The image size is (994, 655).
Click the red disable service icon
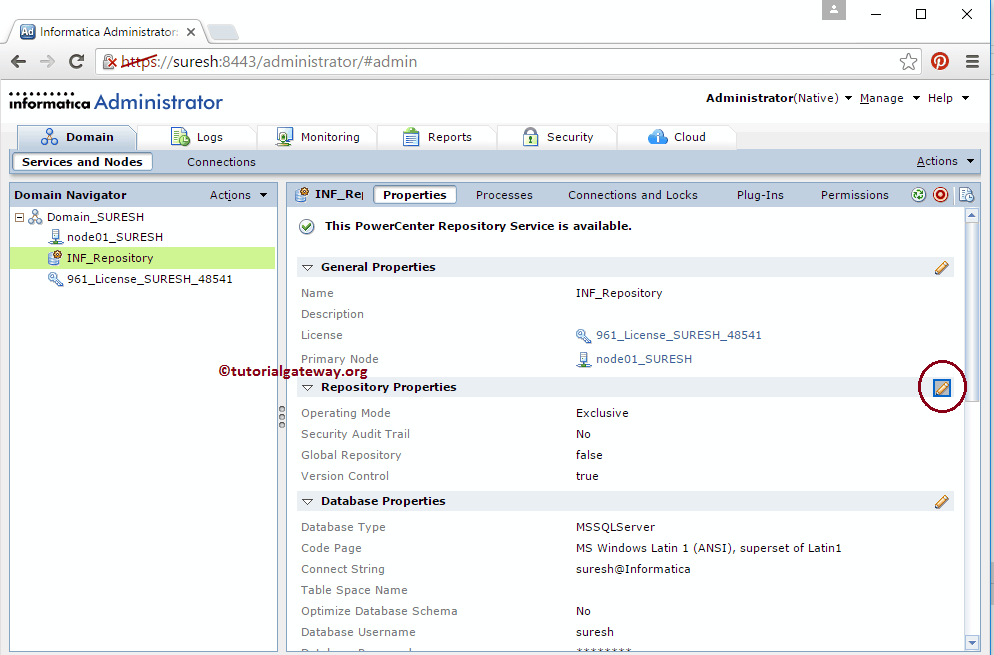pos(940,194)
